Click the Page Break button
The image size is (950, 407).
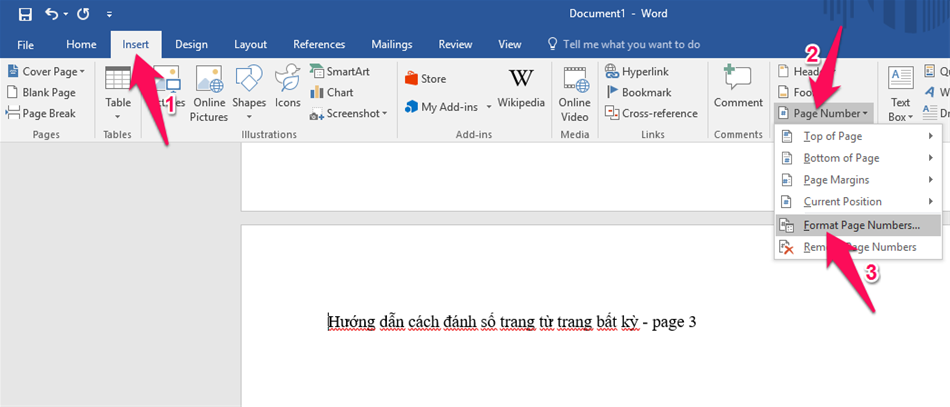[x=41, y=114]
